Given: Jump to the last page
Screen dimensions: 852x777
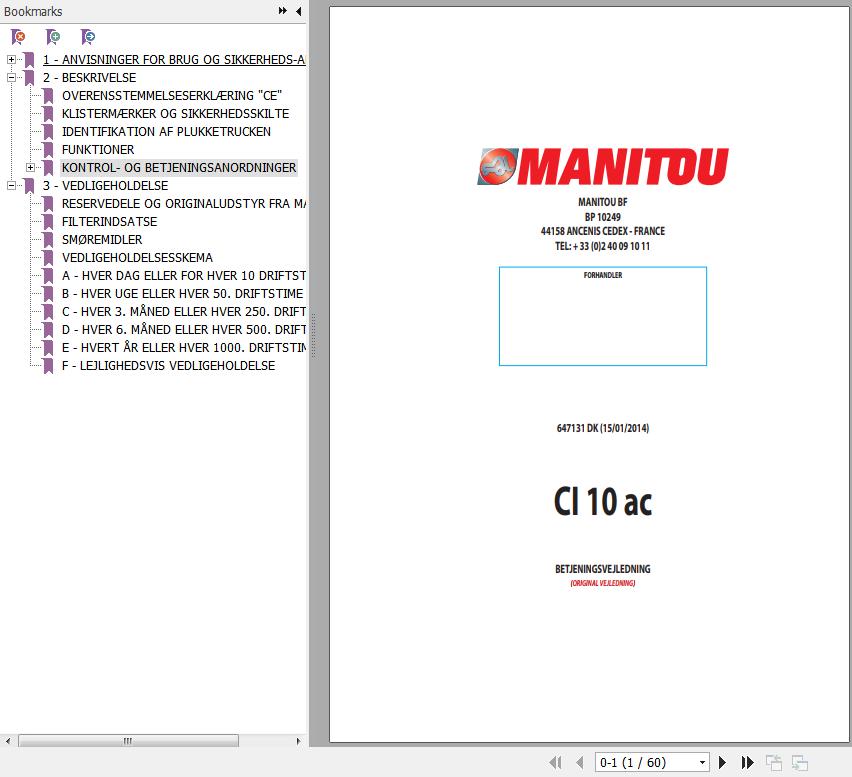Looking at the screenshot, I should pyautogui.click(x=748, y=762).
